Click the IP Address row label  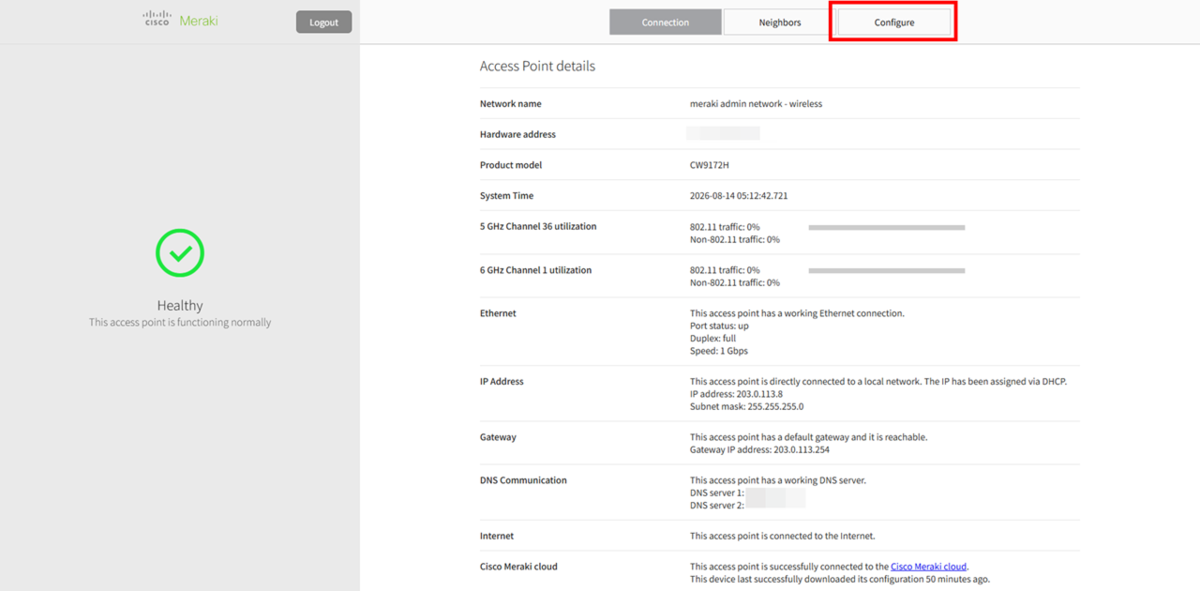502,381
